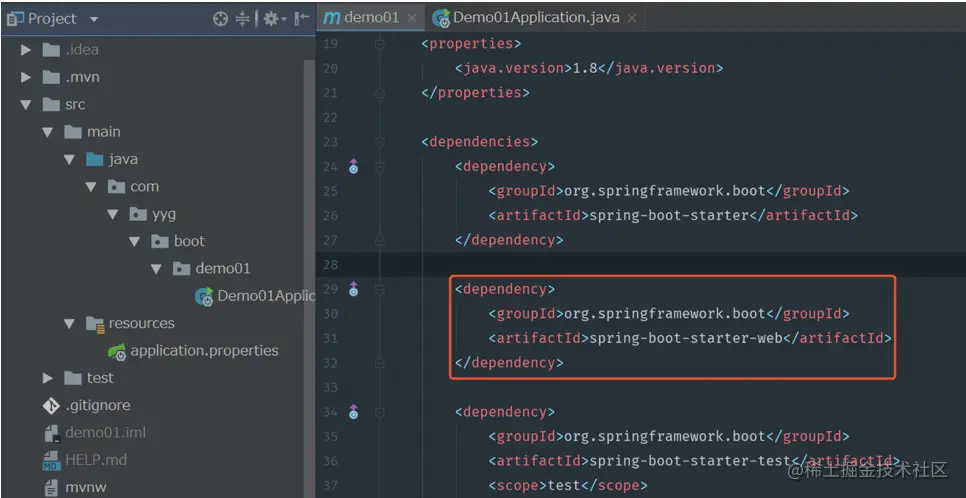Click the class icon on Demo01Application.java tab
966x498 pixels.
441,19
